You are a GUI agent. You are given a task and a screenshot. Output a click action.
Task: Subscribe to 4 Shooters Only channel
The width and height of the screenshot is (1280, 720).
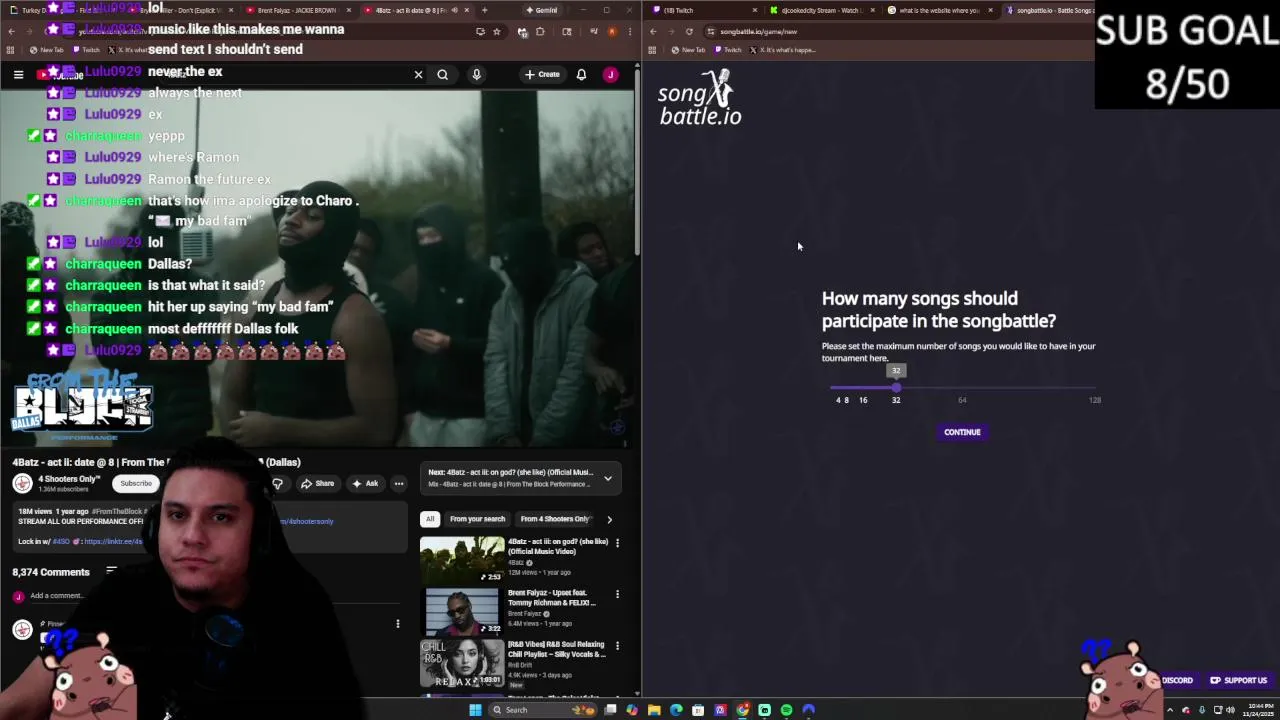tap(136, 483)
